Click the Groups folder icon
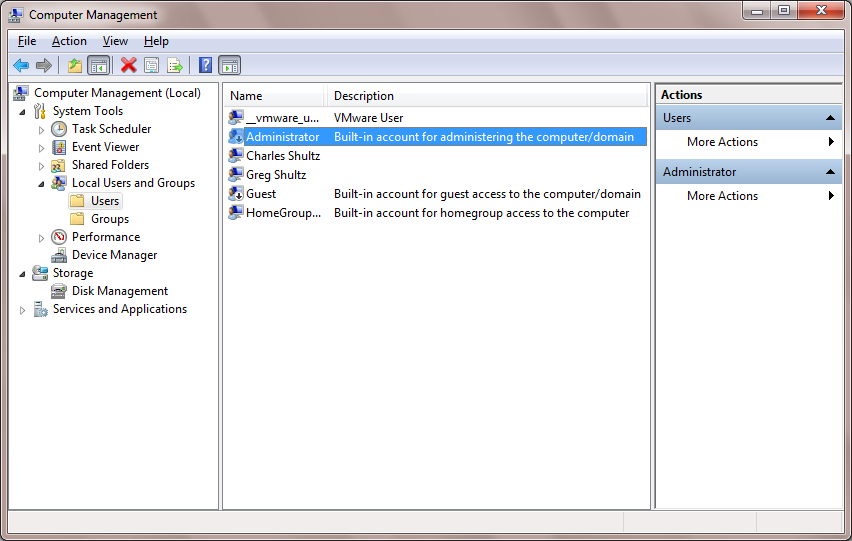This screenshot has height=541, width=852. 77,219
